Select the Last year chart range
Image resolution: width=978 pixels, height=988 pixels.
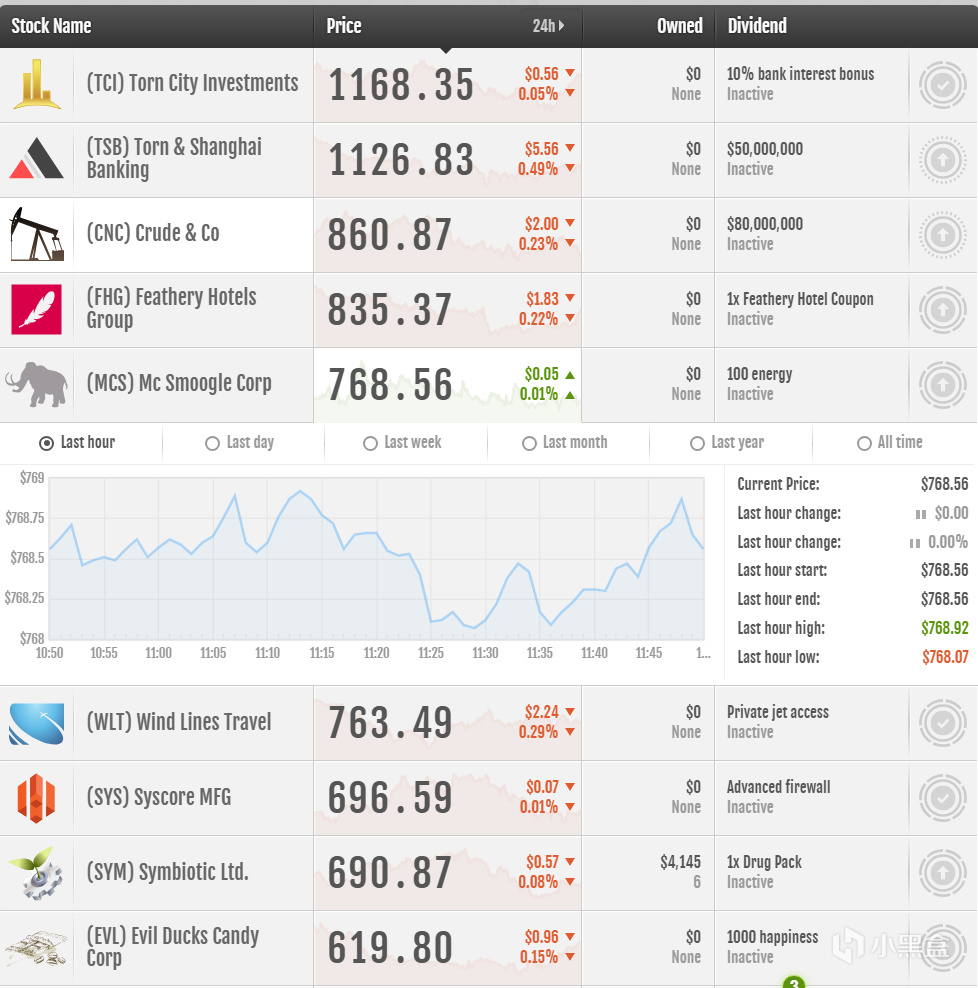click(727, 443)
